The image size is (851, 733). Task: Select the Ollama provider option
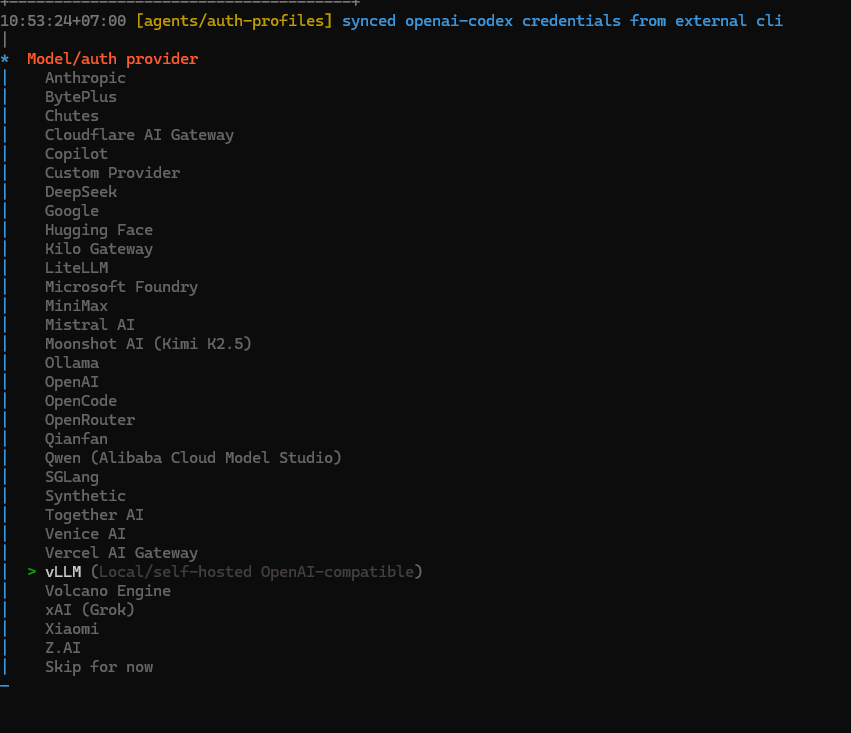[72, 363]
